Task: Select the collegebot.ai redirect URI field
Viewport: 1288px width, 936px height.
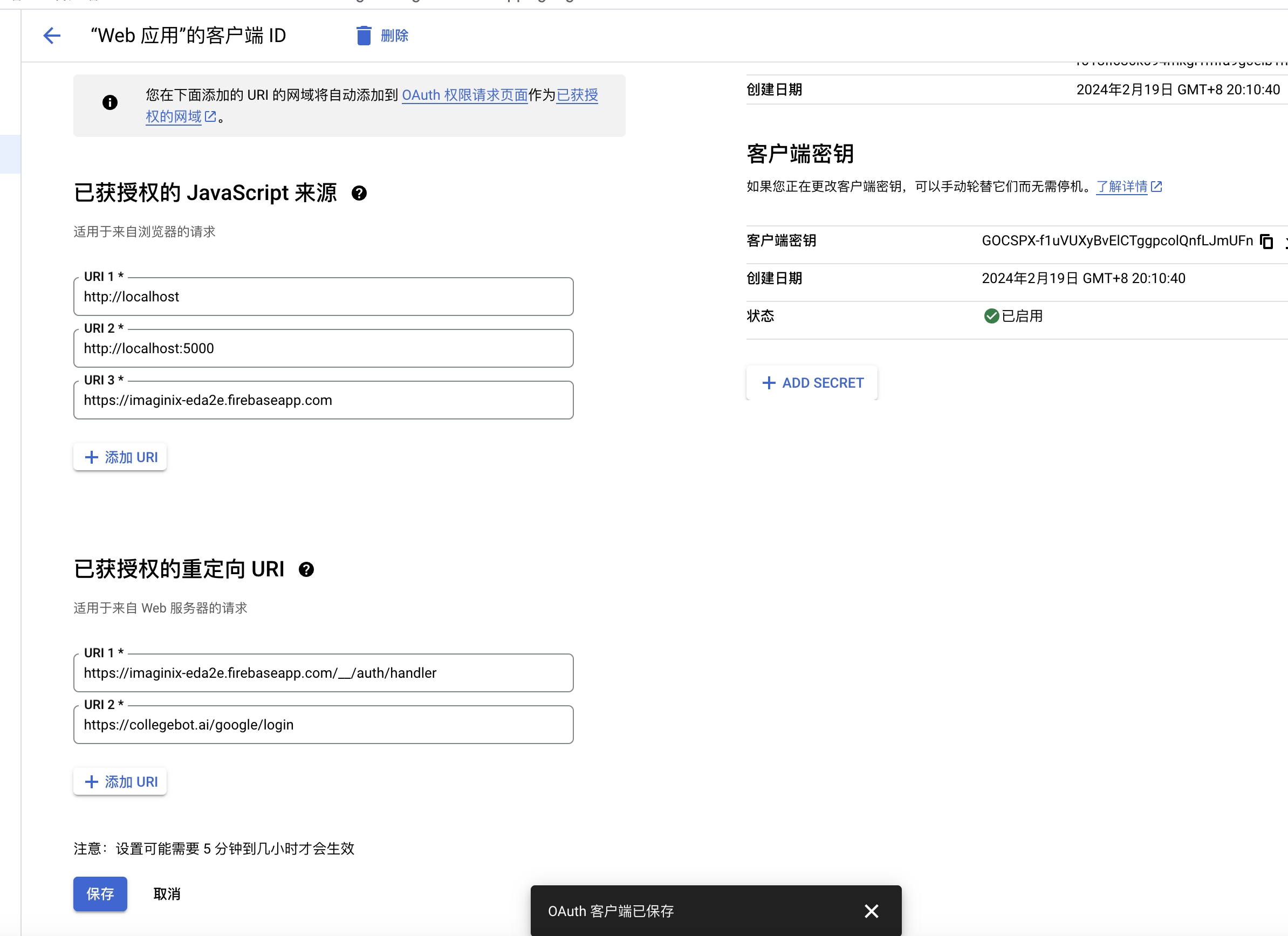Action: tap(323, 724)
